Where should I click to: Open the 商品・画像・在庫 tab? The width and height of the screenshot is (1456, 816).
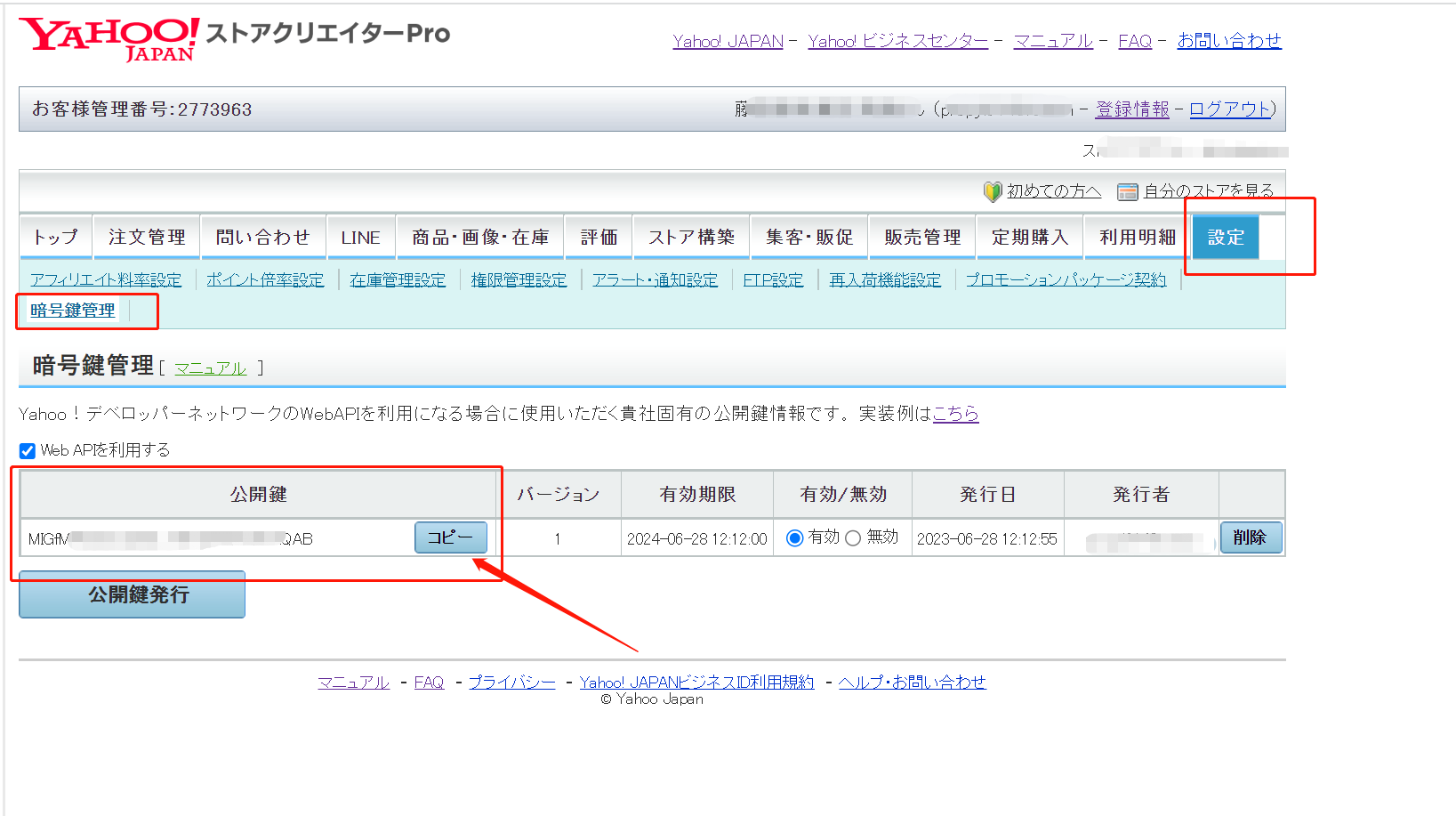click(x=480, y=237)
